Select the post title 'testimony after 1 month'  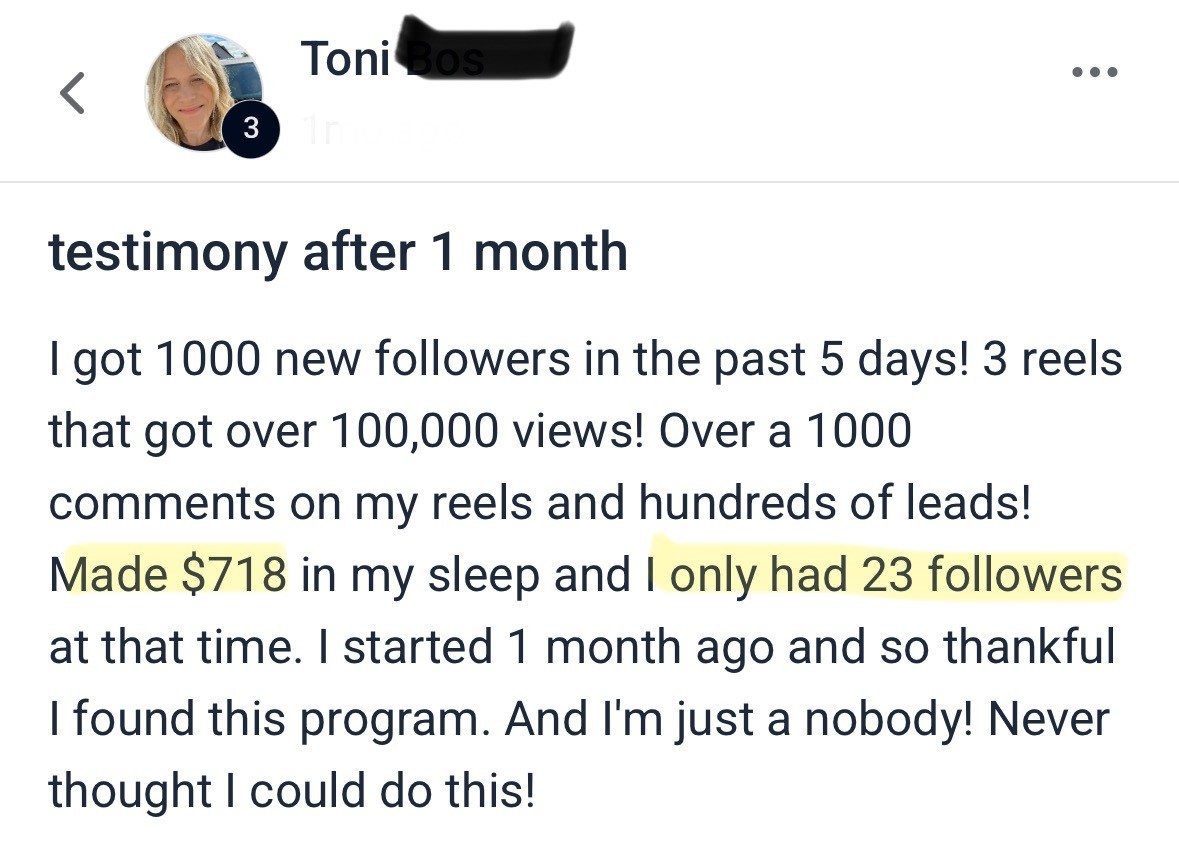pyautogui.click(x=338, y=252)
